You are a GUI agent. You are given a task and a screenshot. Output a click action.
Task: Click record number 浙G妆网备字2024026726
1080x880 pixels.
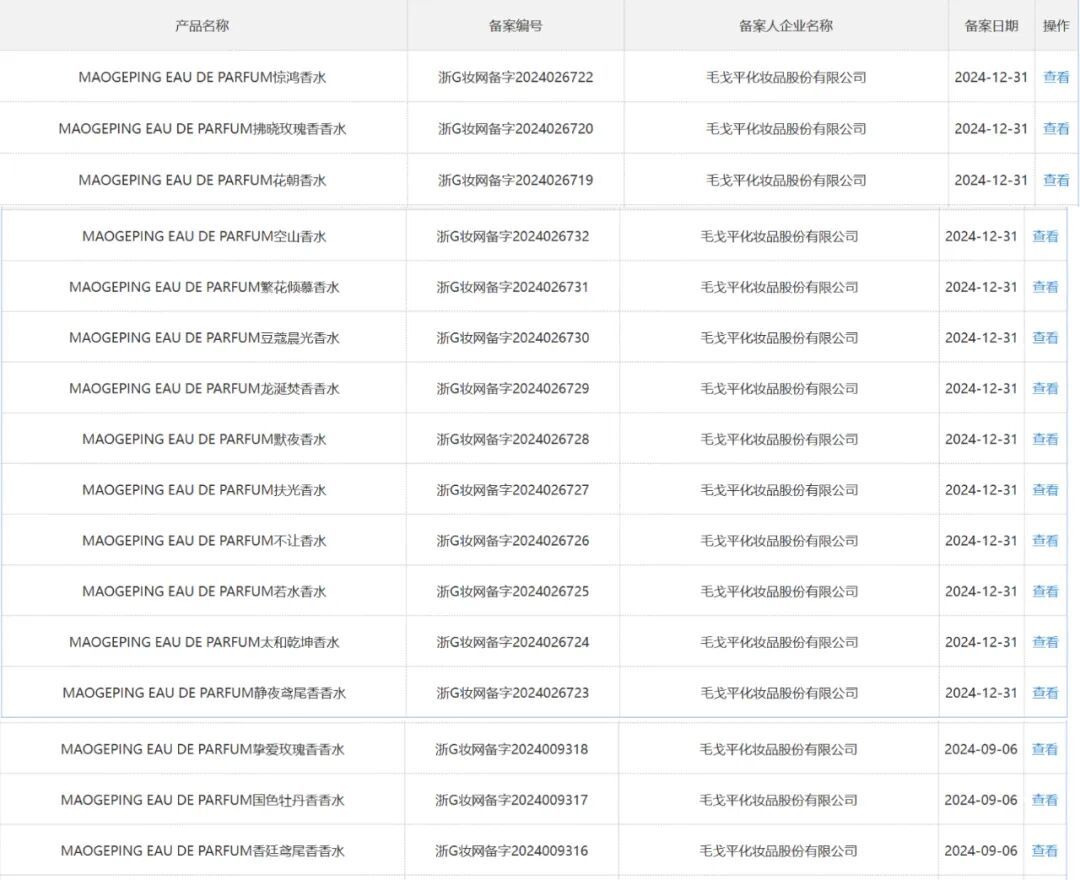[x=512, y=541]
